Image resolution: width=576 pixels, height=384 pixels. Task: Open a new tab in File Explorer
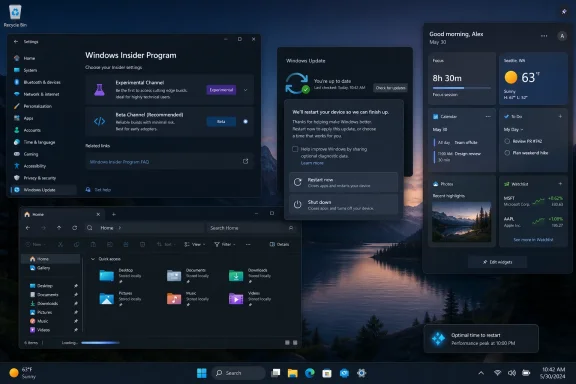(x=114, y=214)
